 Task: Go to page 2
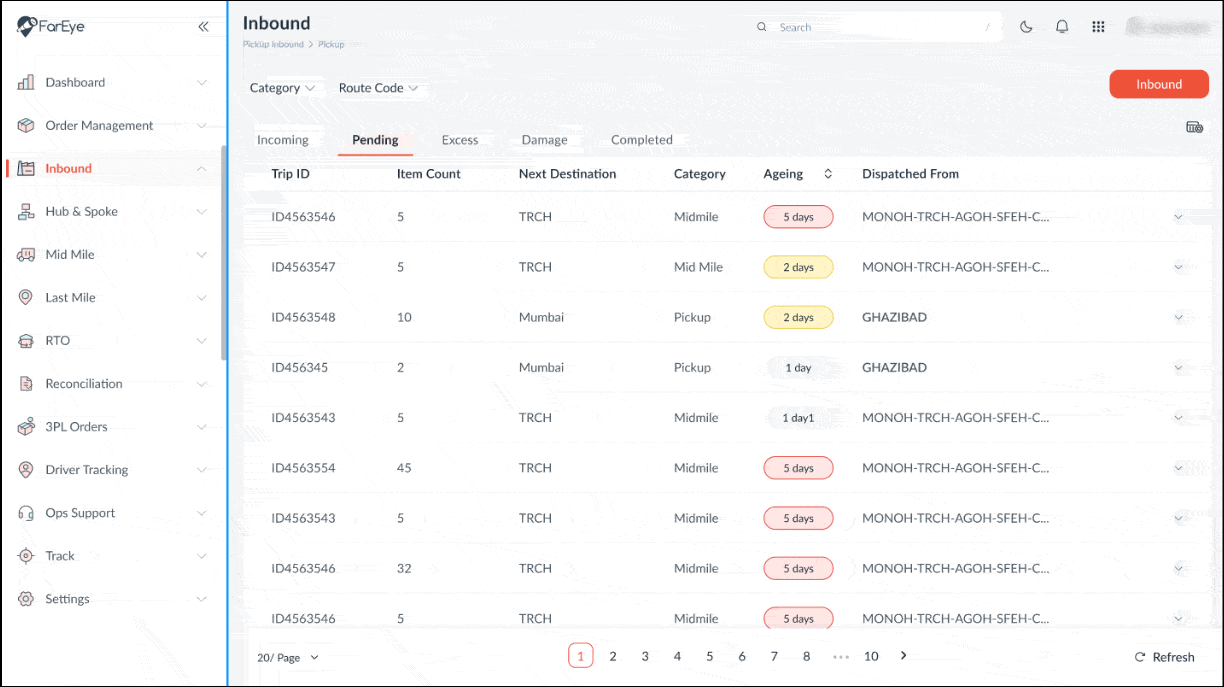point(613,656)
